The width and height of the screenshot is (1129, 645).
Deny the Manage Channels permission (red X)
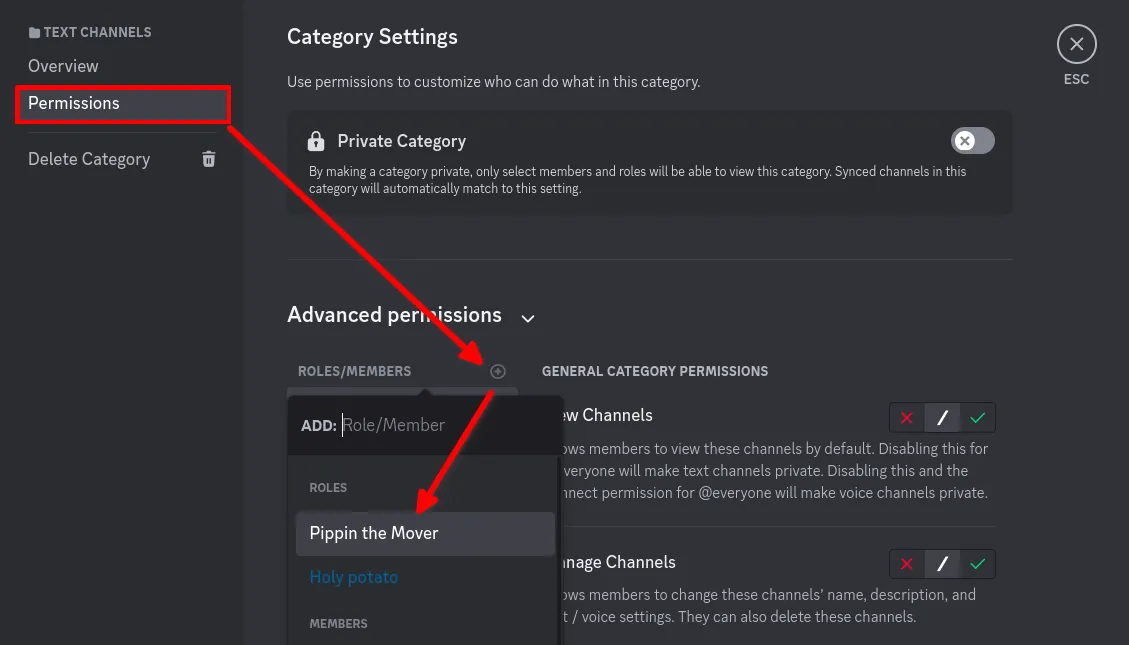click(907, 564)
